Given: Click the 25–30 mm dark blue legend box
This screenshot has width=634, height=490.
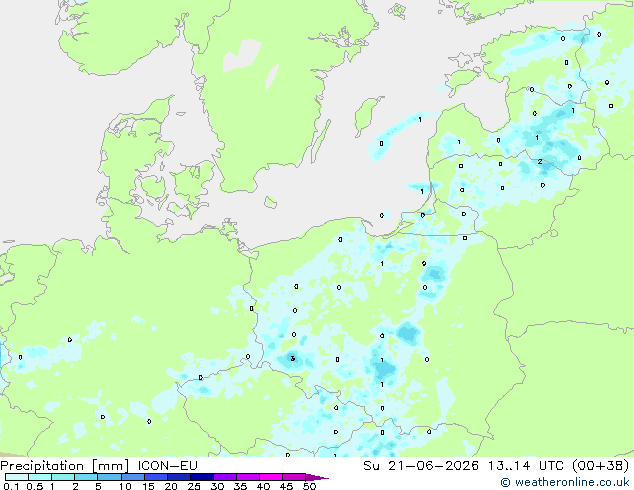Looking at the screenshot, I should (202, 477).
